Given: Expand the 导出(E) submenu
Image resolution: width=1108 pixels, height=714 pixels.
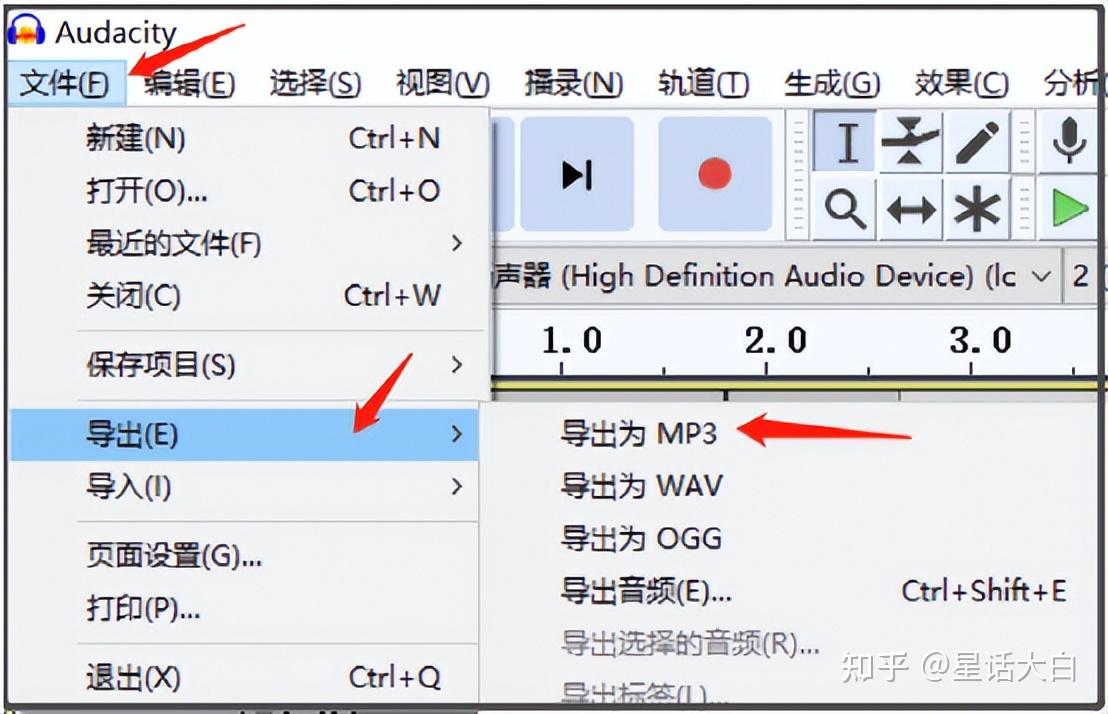Looking at the screenshot, I should (244, 434).
